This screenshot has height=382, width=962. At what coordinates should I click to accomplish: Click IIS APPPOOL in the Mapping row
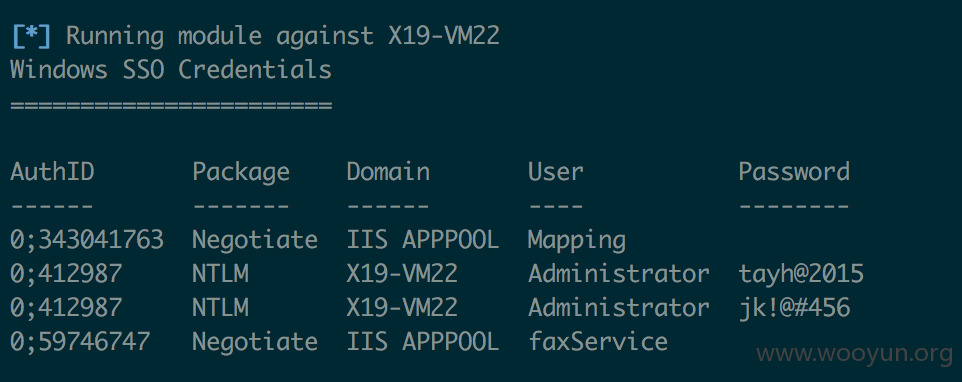tap(423, 240)
